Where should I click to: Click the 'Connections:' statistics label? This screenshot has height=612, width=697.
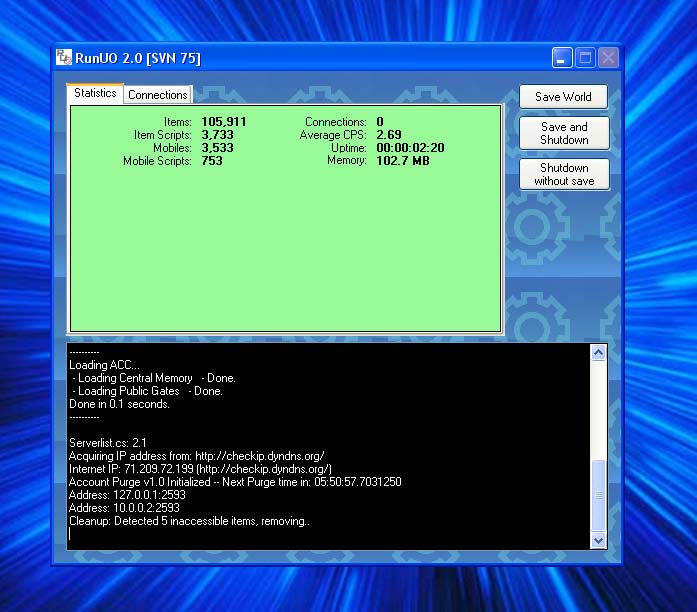point(336,122)
